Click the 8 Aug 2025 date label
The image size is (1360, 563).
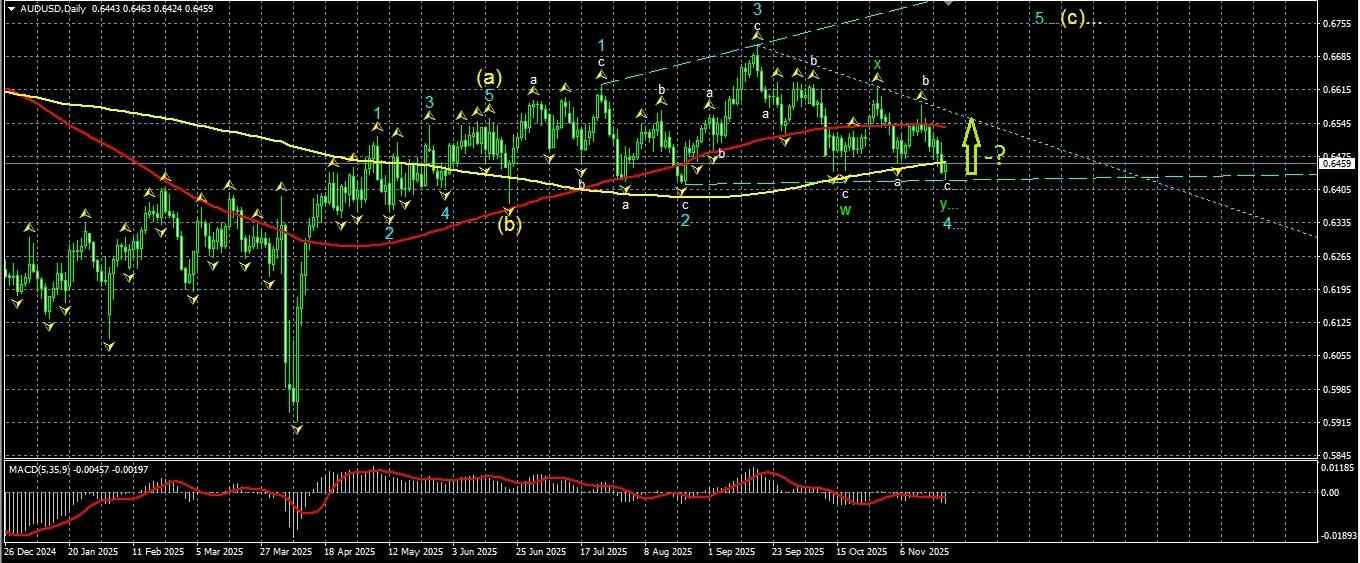click(669, 551)
